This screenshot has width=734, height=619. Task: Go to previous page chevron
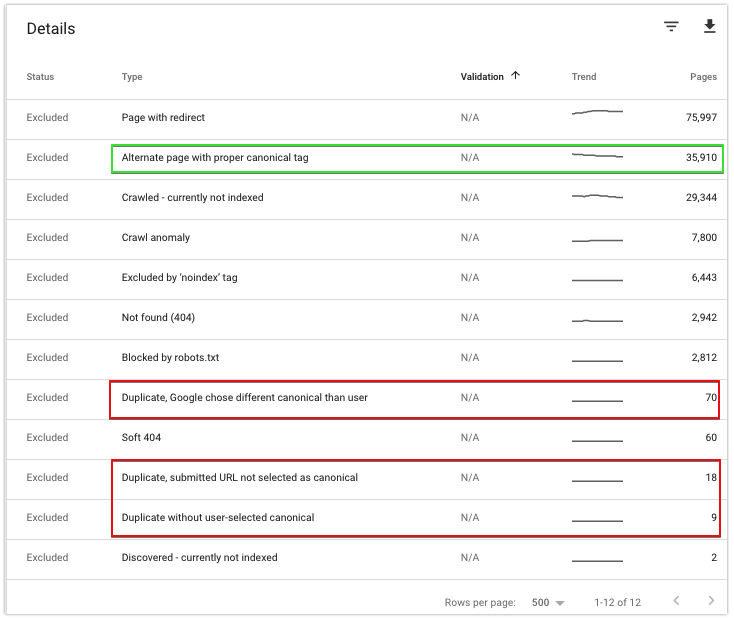677,601
